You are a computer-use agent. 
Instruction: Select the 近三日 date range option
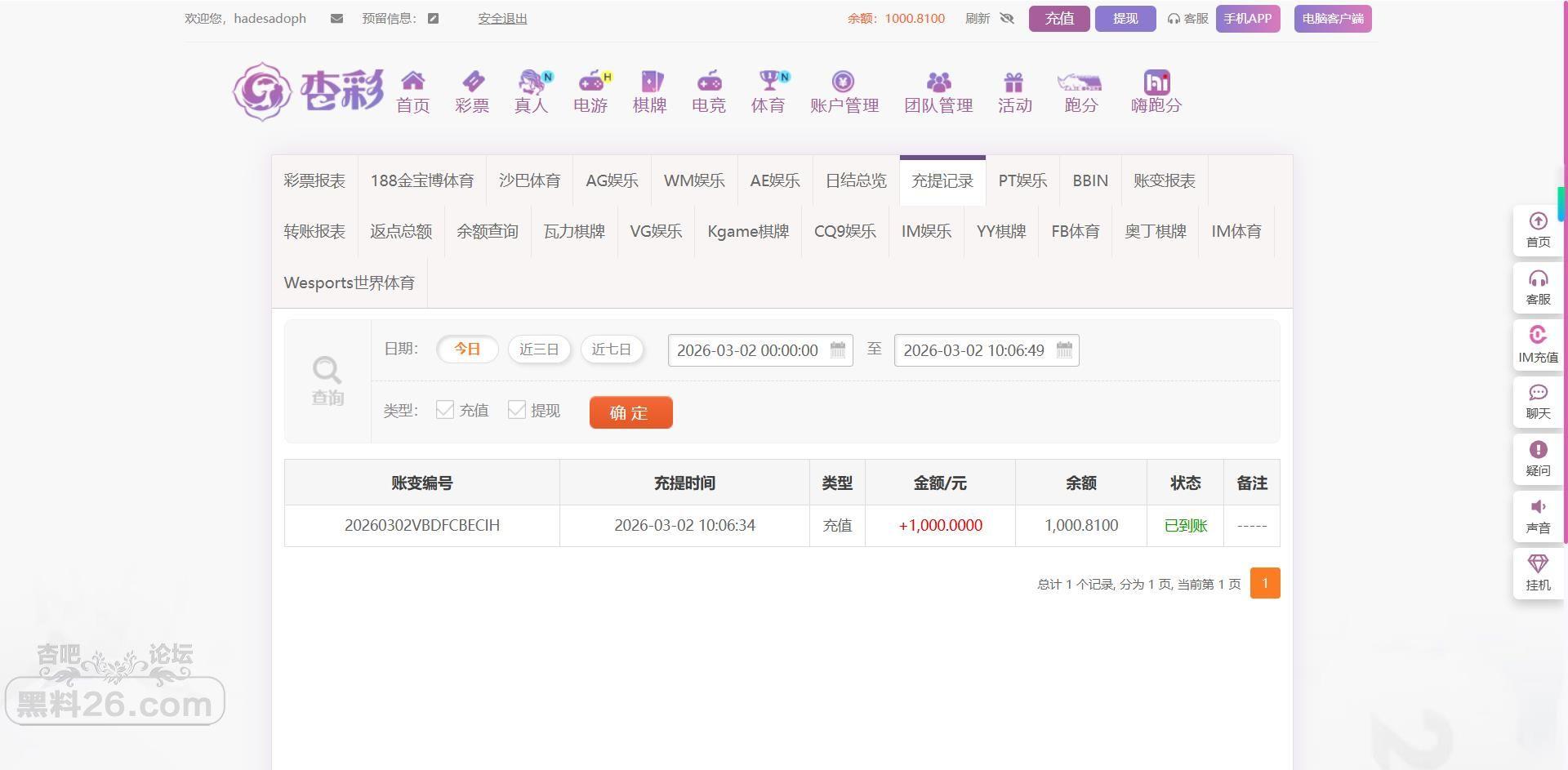click(x=539, y=349)
